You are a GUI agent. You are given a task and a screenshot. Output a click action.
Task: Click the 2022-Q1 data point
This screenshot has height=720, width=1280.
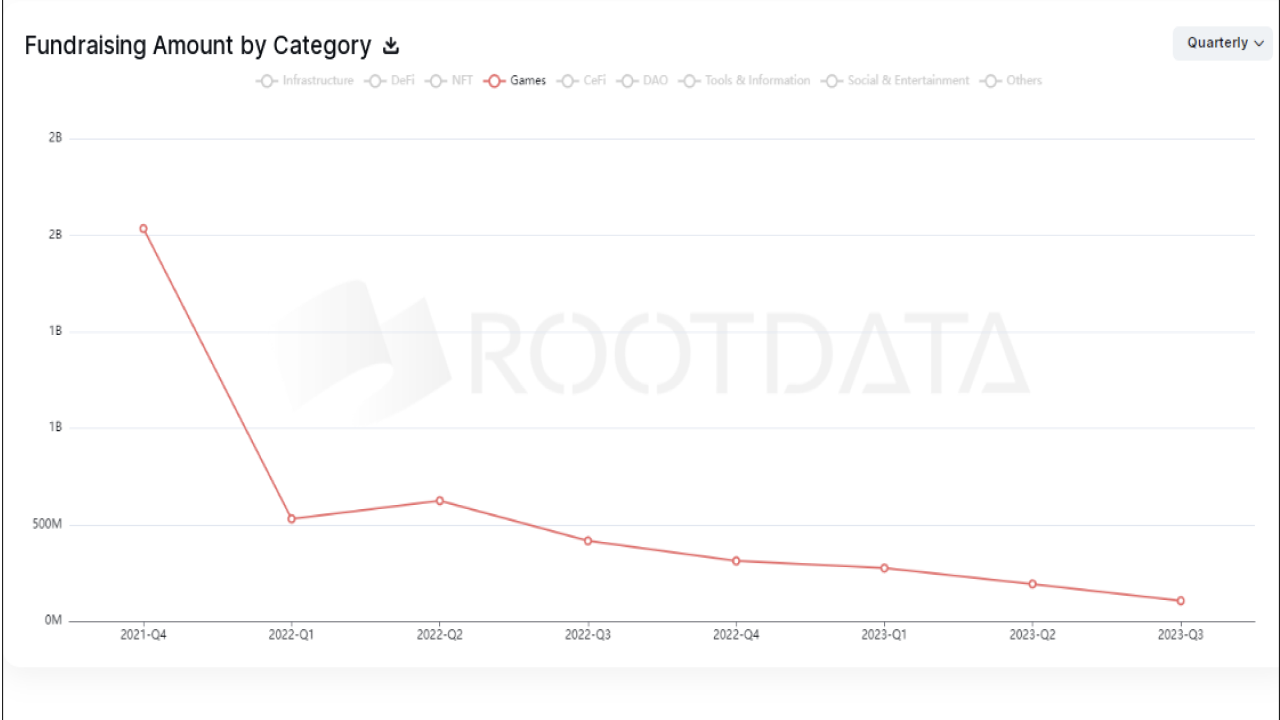pyautogui.click(x=292, y=519)
